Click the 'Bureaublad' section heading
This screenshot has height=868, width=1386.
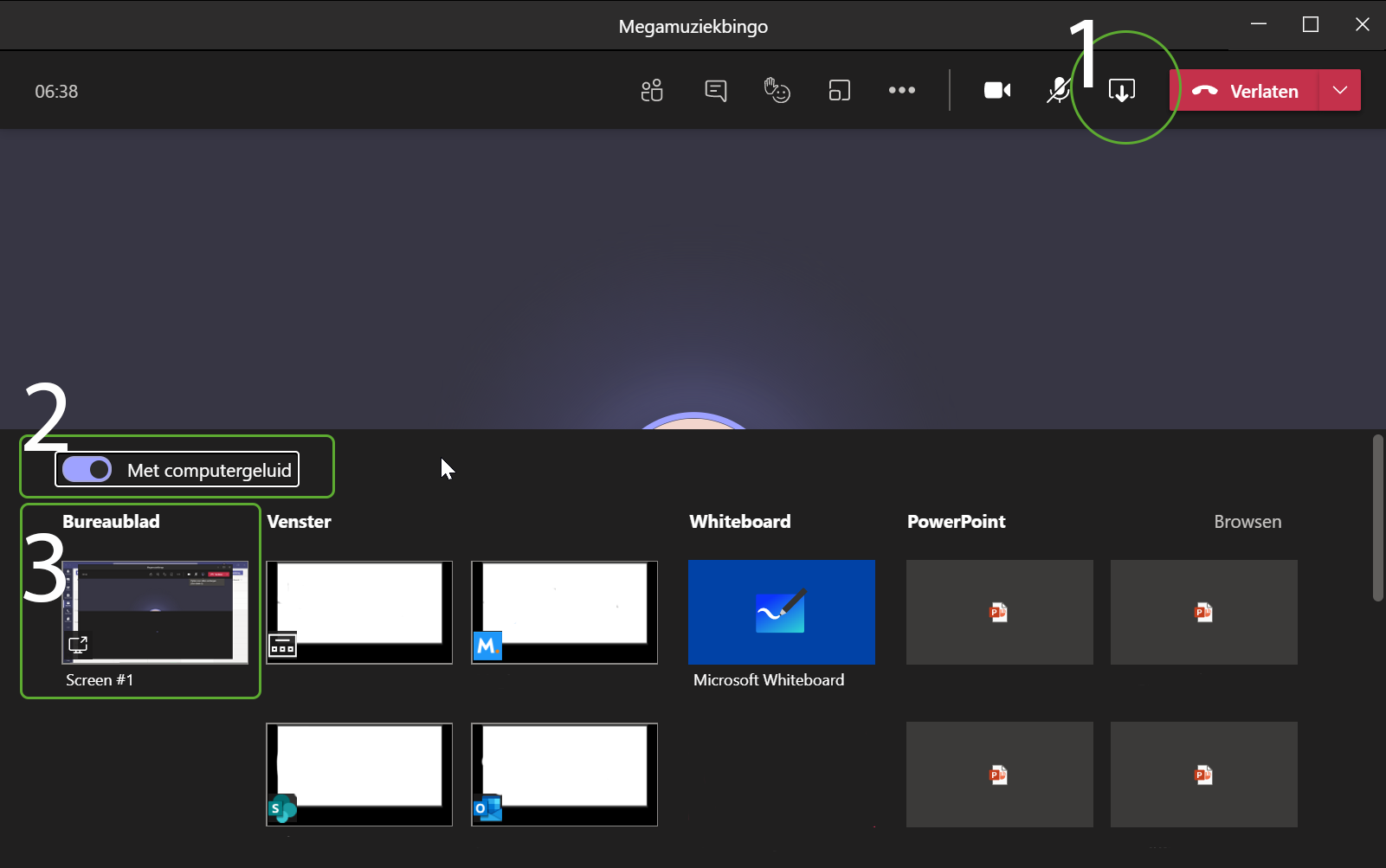[111, 521]
